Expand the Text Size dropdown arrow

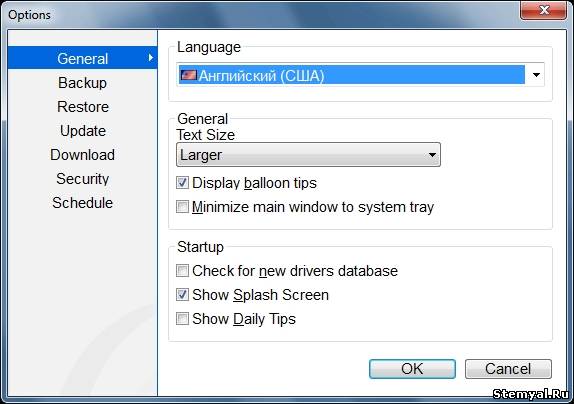[432, 155]
